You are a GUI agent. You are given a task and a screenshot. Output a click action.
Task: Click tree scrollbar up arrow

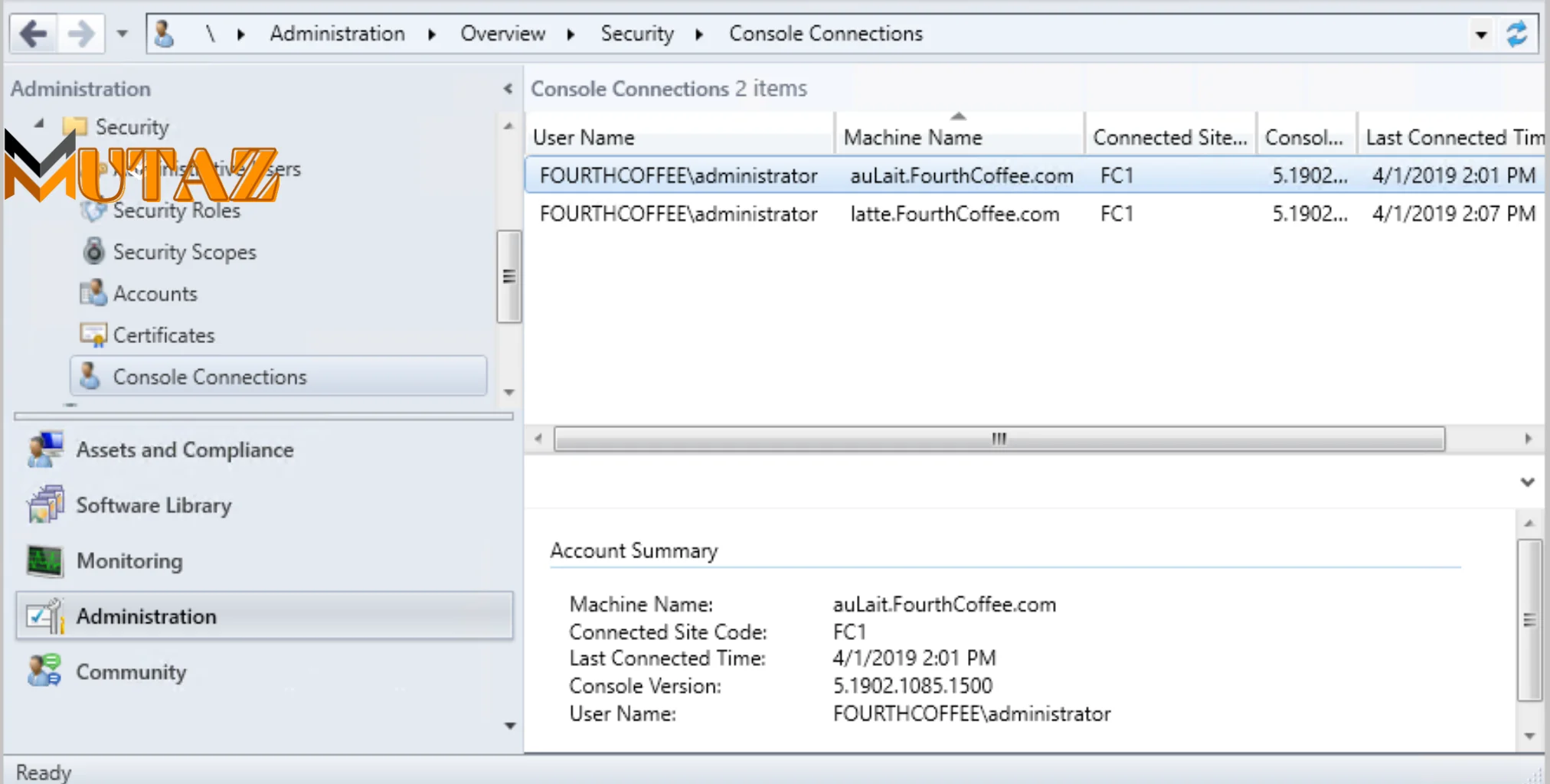508,126
